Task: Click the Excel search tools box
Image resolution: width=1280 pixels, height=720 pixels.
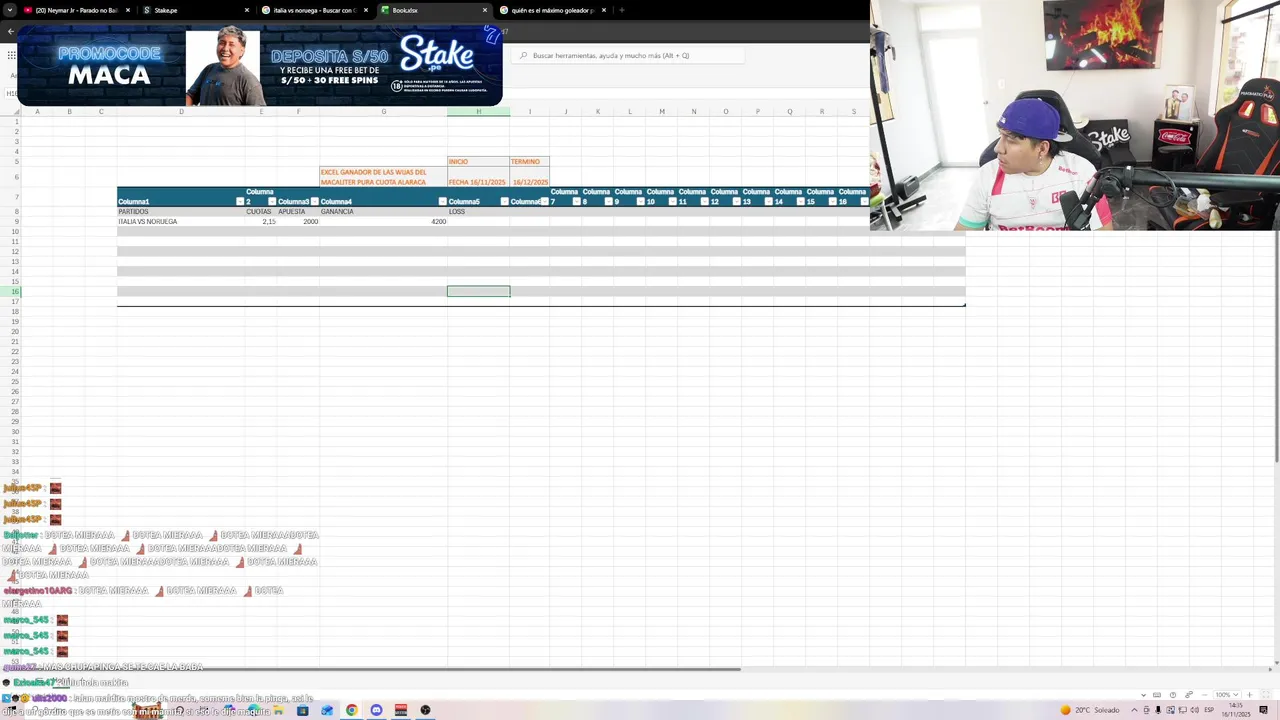Action: 630,56
